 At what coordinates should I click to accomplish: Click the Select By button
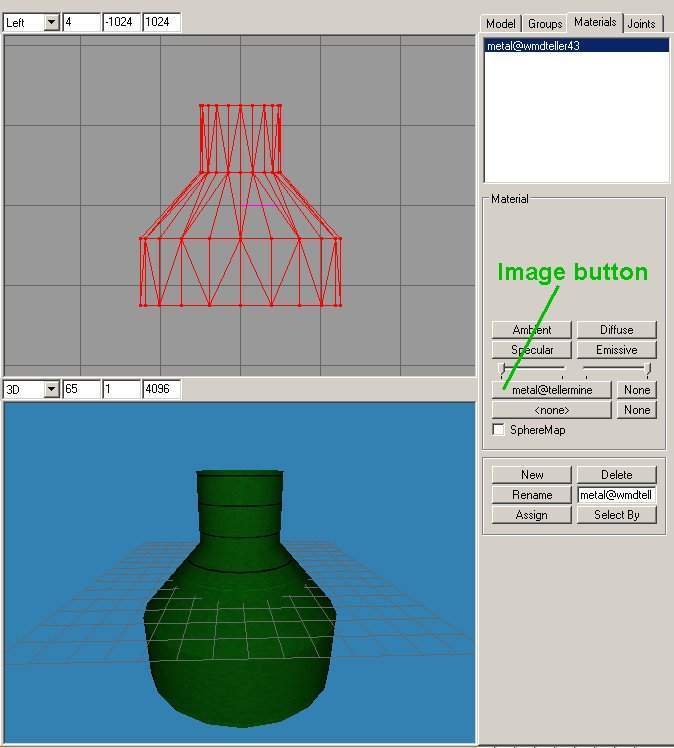[616, 515]
